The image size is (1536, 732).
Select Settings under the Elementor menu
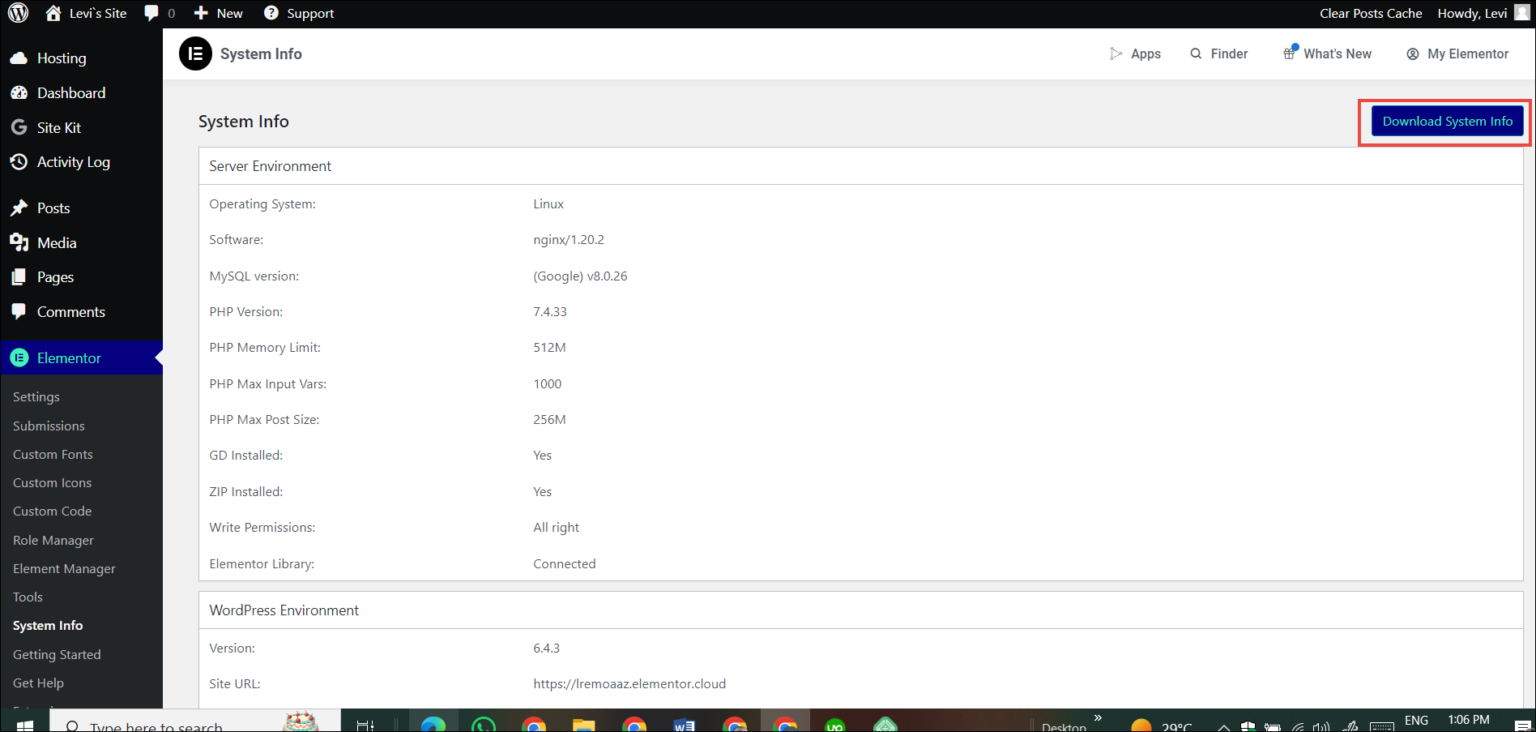coord(35,396)
